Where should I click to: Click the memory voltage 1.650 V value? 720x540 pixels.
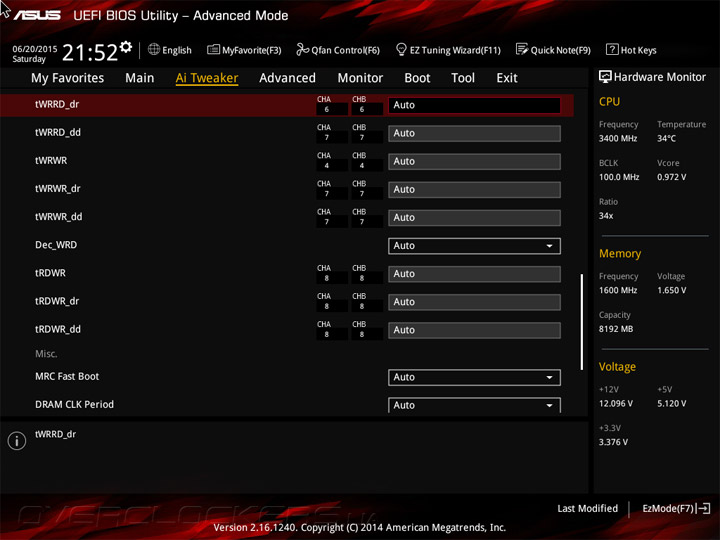671,290
